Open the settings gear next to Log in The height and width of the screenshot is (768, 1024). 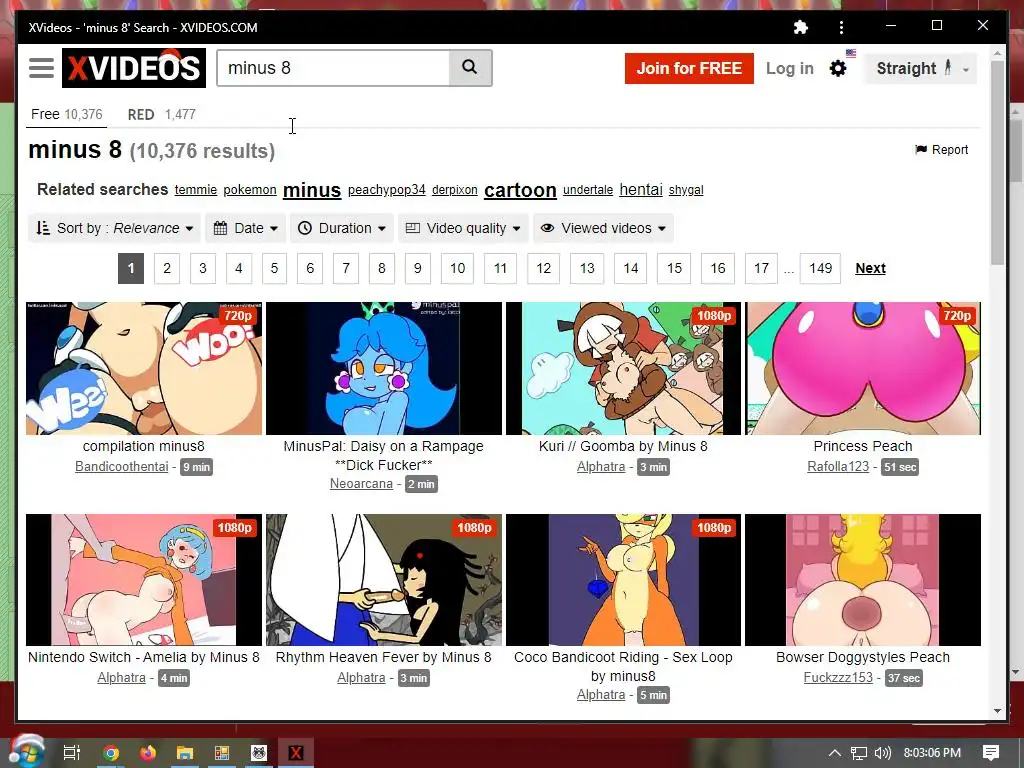[x=838, y=68]
